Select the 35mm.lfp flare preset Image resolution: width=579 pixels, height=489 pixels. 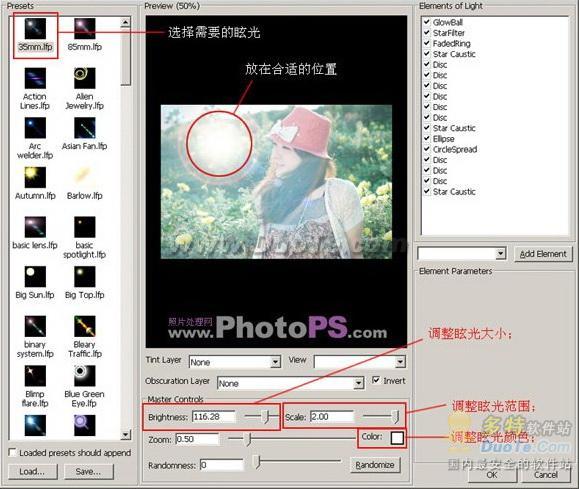point(35,34)
